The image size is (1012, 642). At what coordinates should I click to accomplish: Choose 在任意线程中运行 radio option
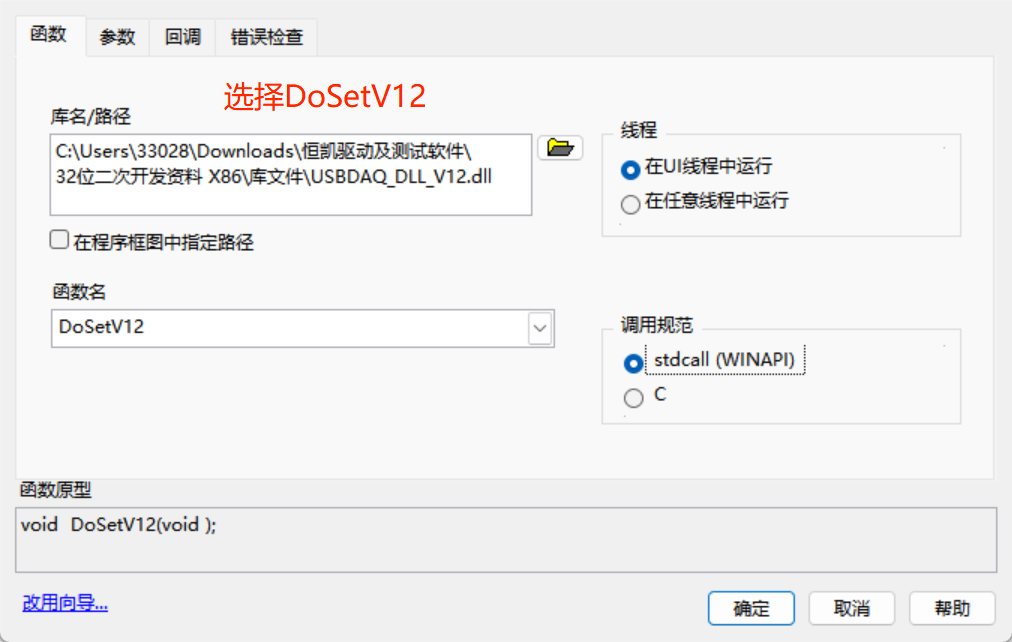(630, 204)
